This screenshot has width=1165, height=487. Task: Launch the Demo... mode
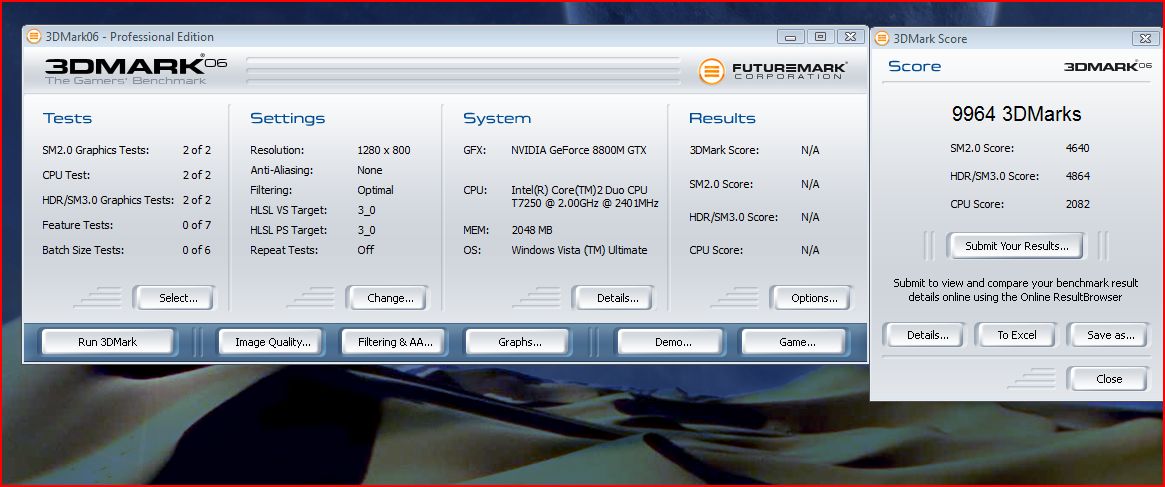(x=673, y=342)
